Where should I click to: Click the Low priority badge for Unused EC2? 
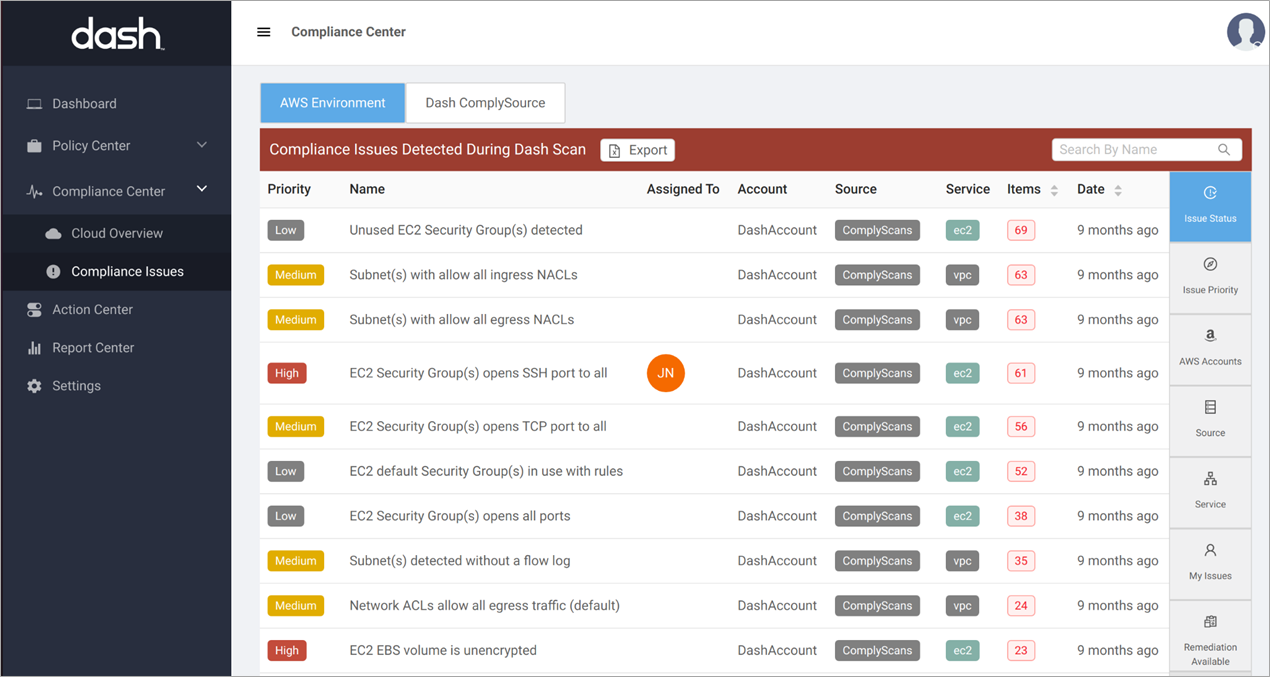[286, 230]
